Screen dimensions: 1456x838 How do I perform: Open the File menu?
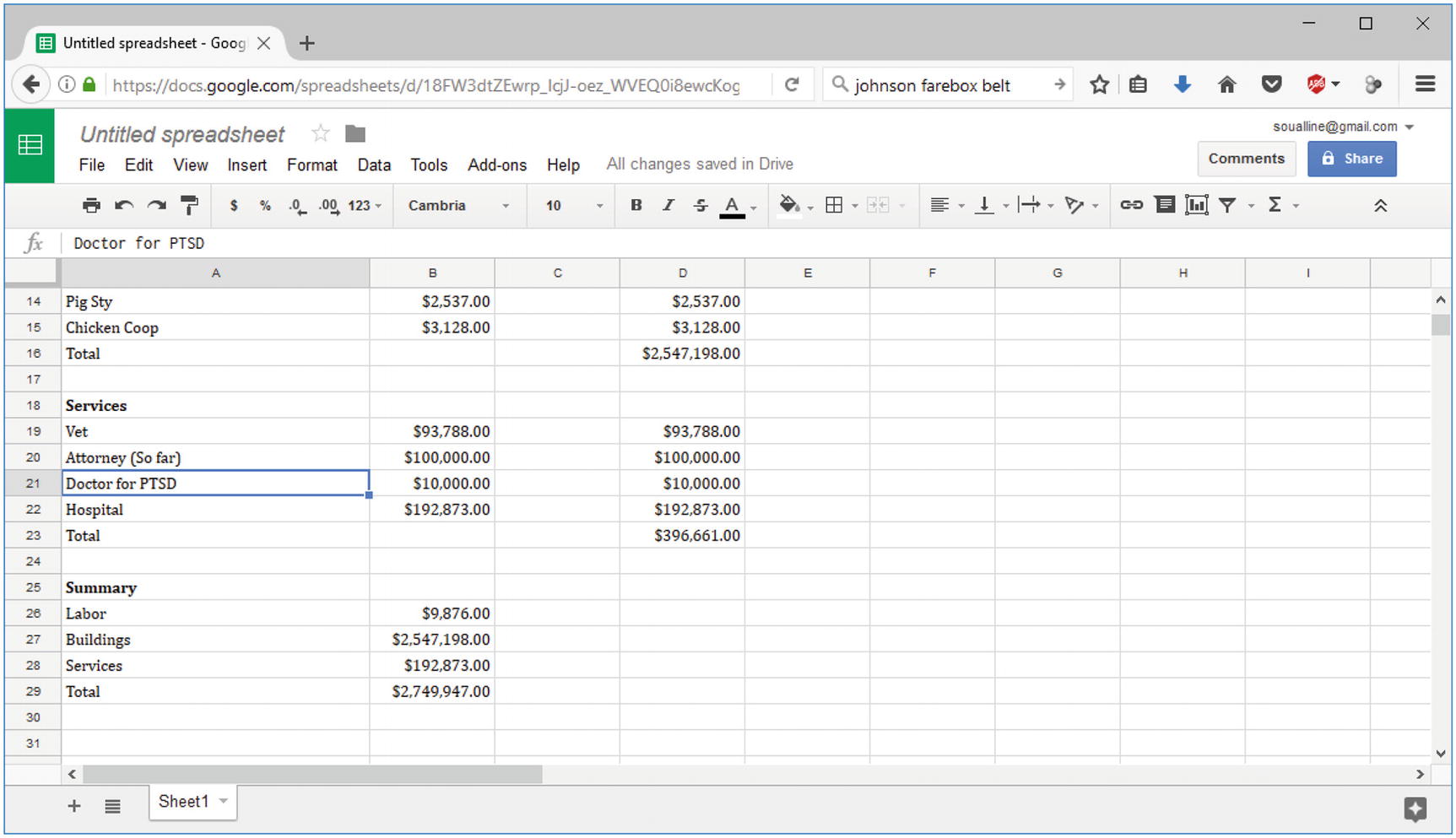[91, 165]
